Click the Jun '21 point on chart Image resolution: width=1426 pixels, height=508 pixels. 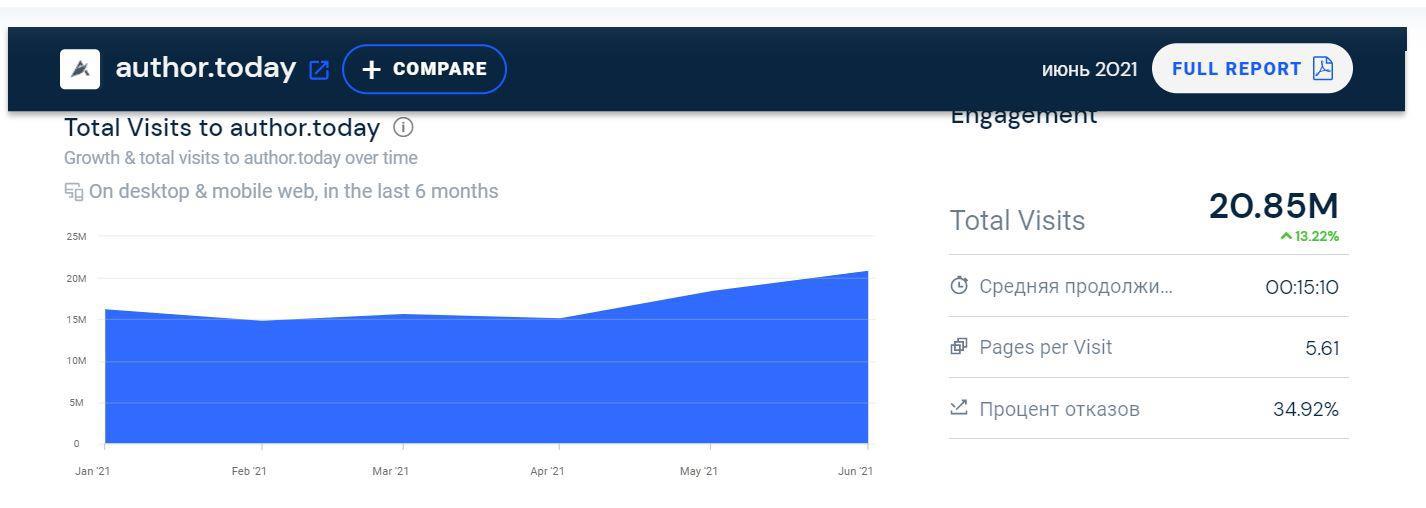867,272
